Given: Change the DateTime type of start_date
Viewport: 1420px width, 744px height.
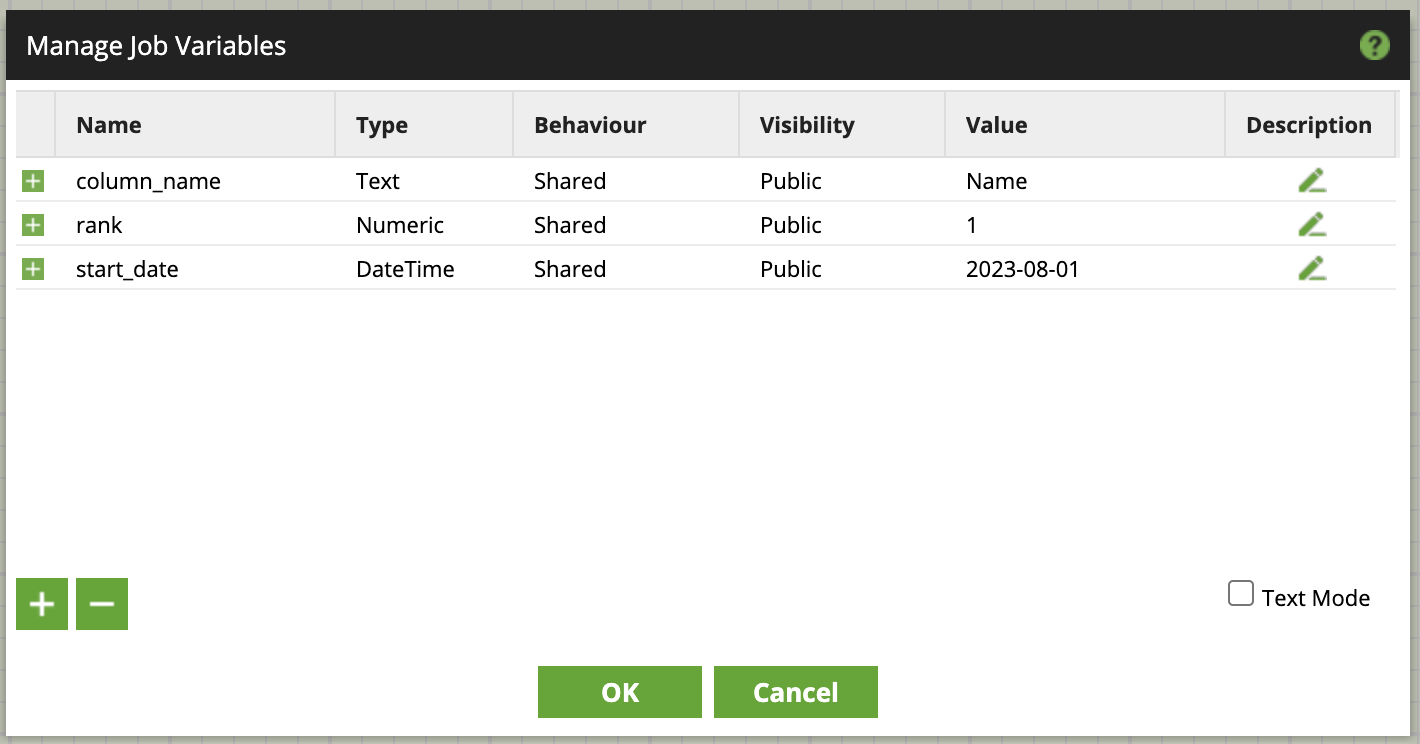Looking at the screenshot, I should (424, 269).
